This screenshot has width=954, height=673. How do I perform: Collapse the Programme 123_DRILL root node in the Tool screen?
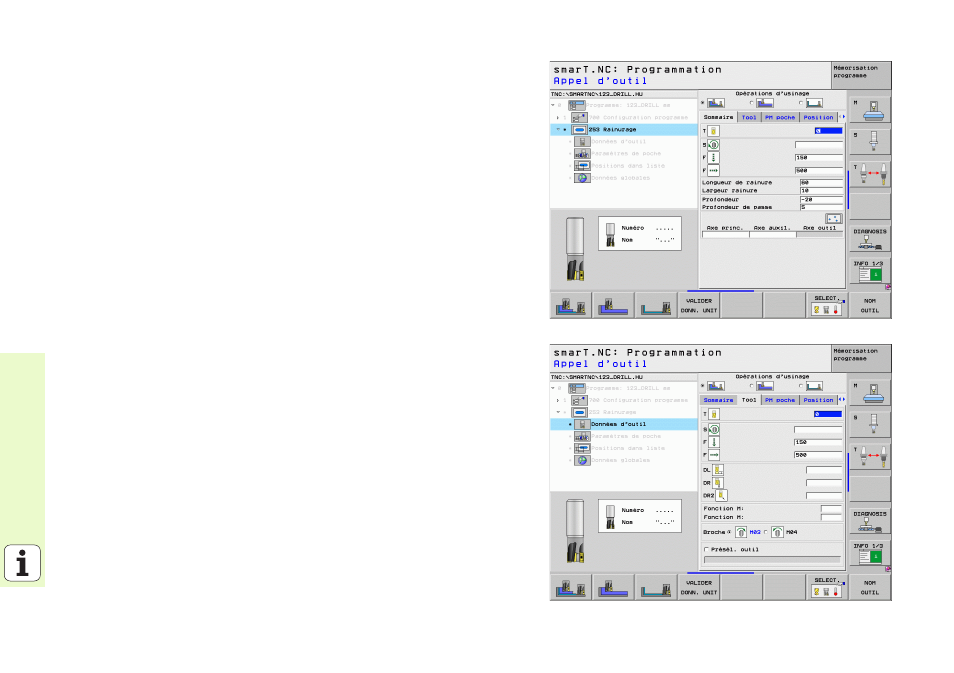pos(553,388)
